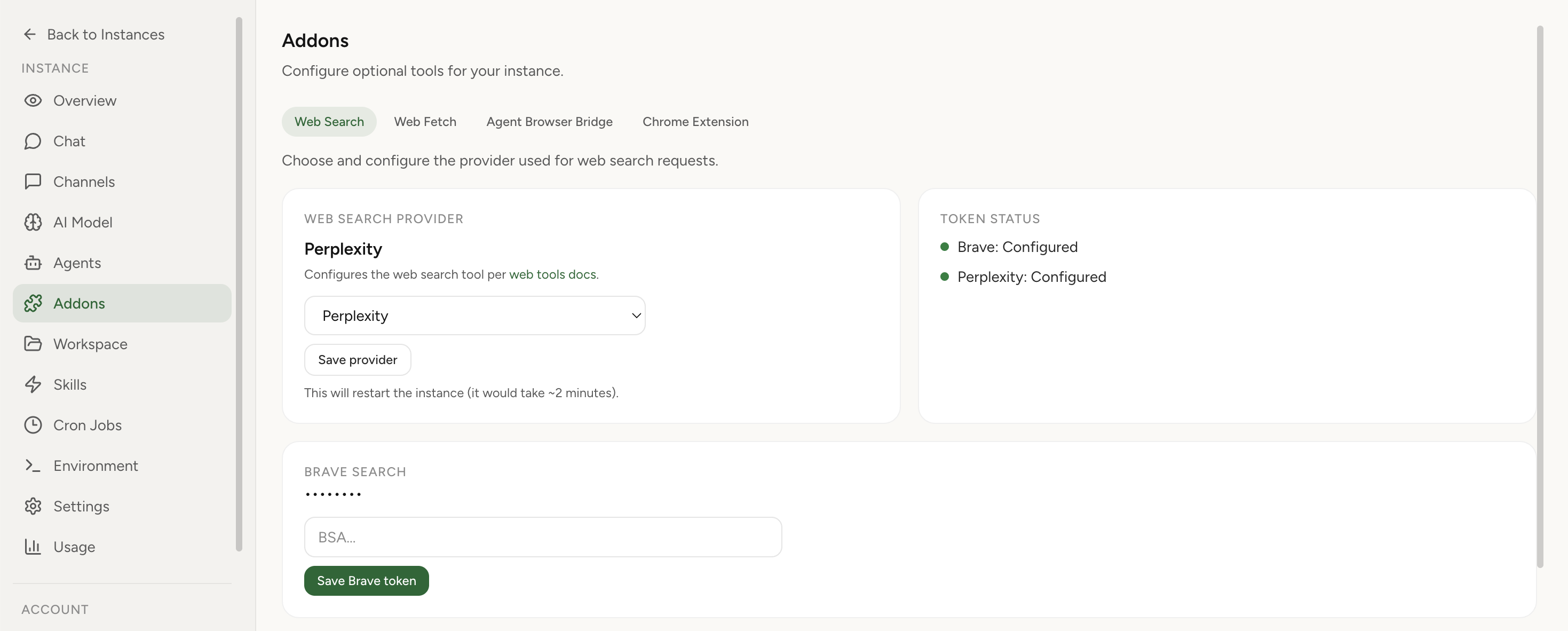Open the Agents robot icon
The image size is (1568, 631).
(33, 263)
